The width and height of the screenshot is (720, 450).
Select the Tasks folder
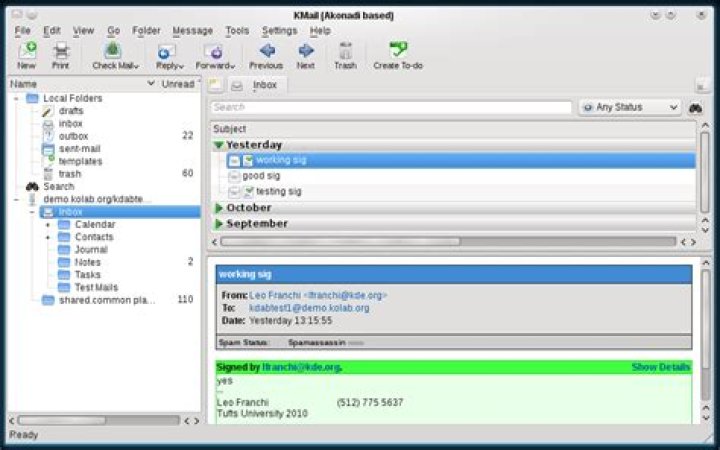pyautogui.click(x=87, y=275)
